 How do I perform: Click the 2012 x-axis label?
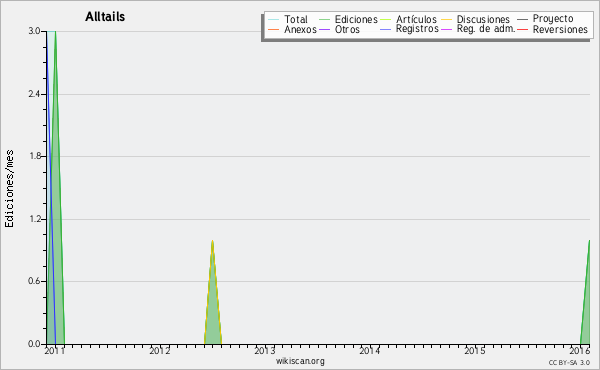click(160, 351)
